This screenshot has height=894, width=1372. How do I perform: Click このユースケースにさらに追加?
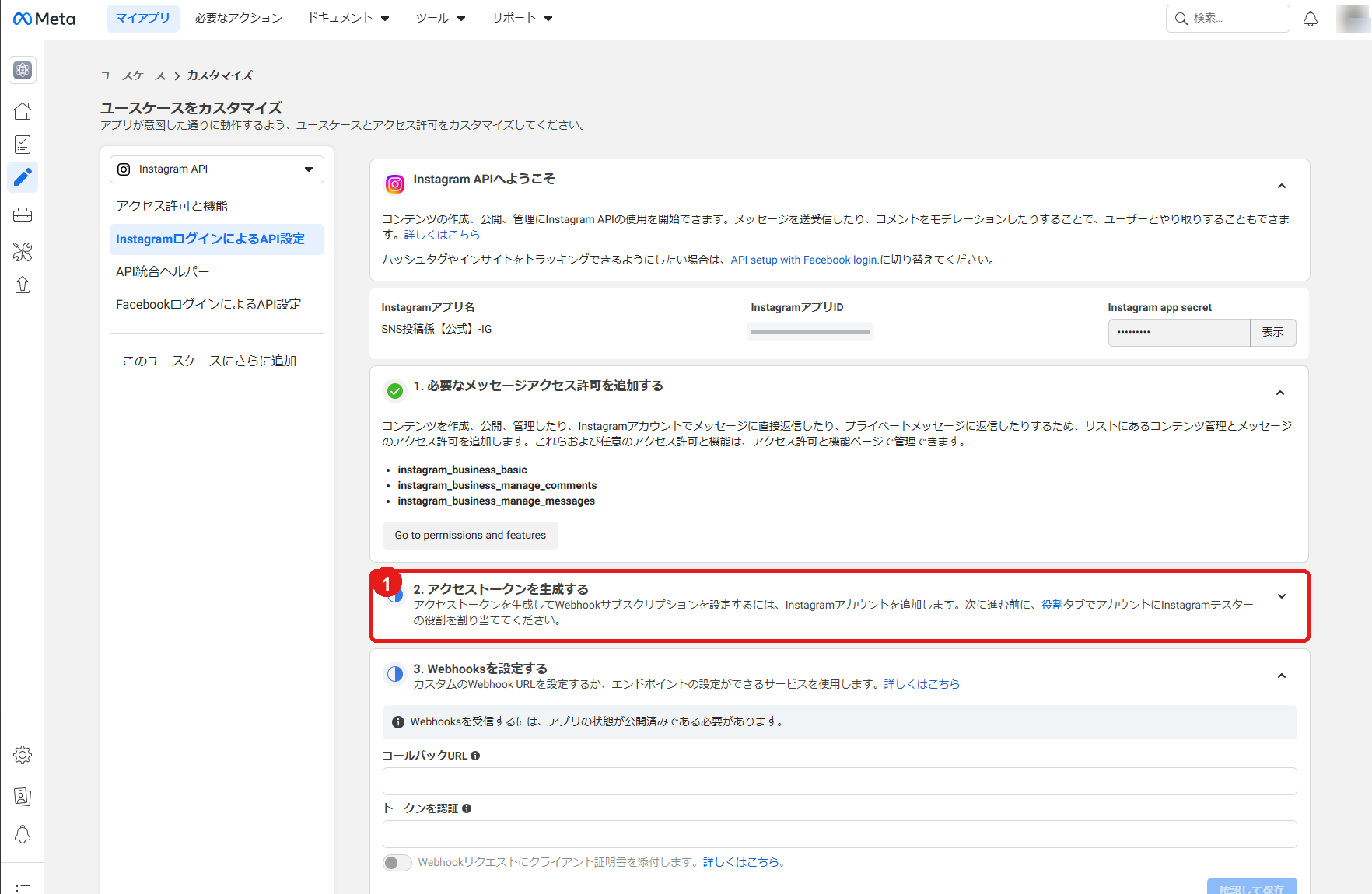(210, 361)
